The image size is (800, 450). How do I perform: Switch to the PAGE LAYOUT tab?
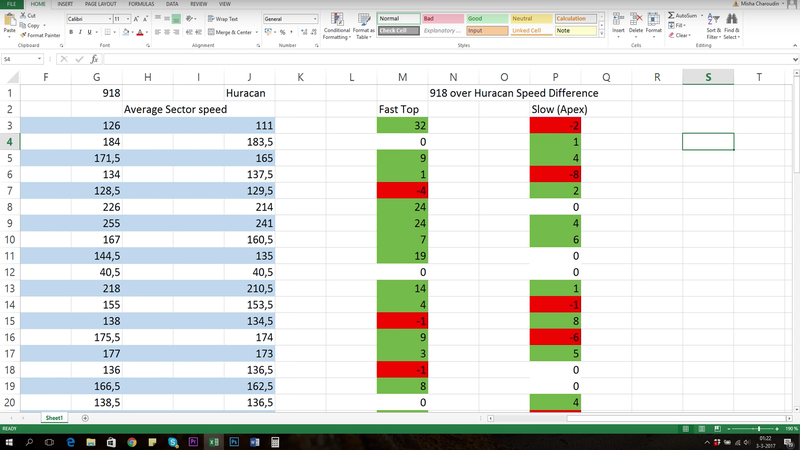[x=101, y=4]
